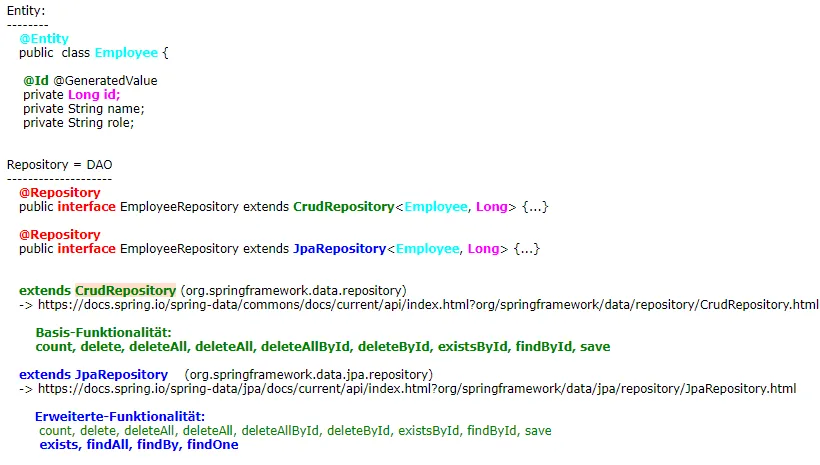Click highlighted CrudRepository after green 'extends'
Screen dimensions: 820x465
click(x=126, y=291)
